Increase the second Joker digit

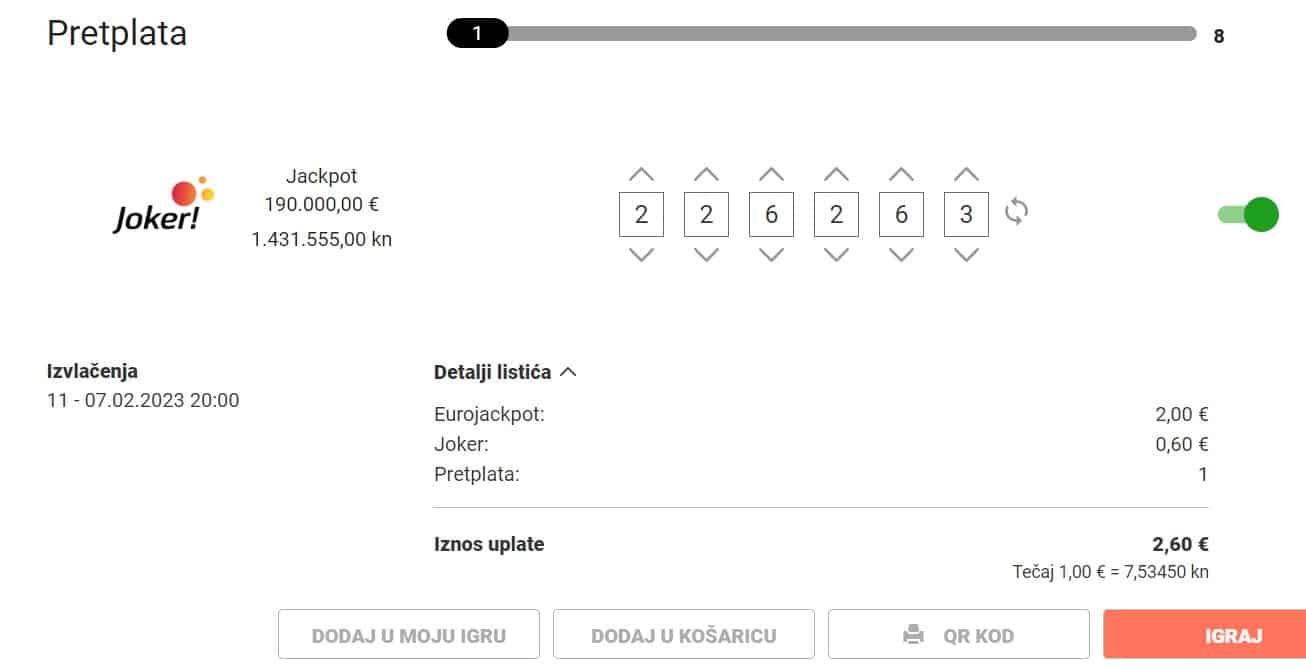pyautogui.click(x=706, y=174)
